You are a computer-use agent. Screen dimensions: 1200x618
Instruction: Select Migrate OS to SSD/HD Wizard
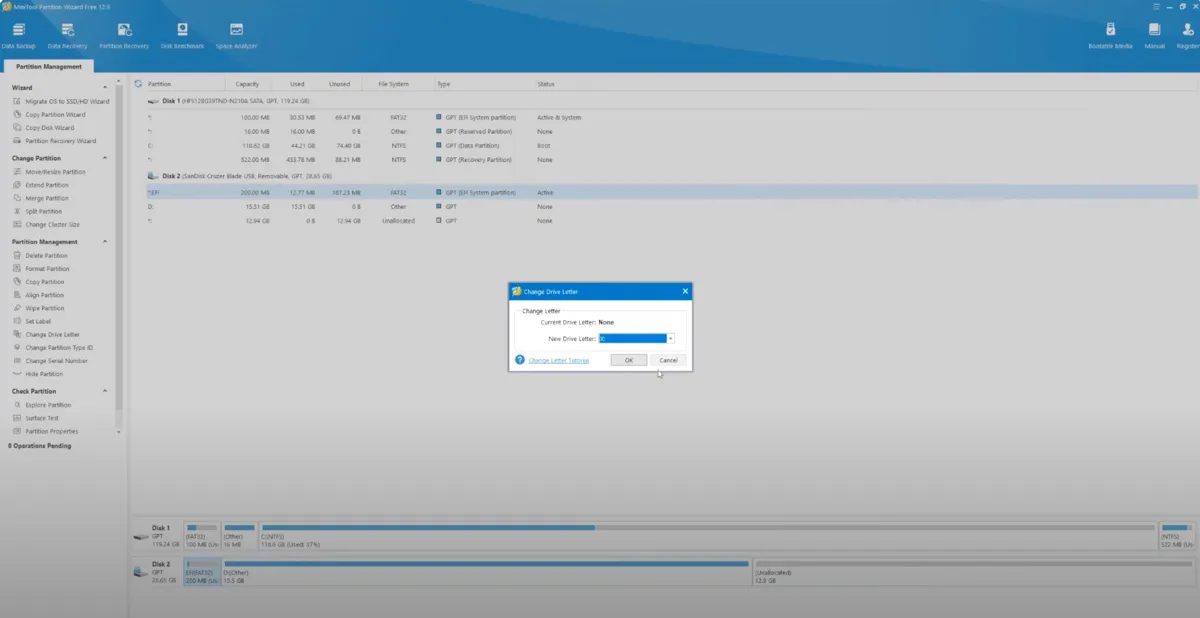66,101
